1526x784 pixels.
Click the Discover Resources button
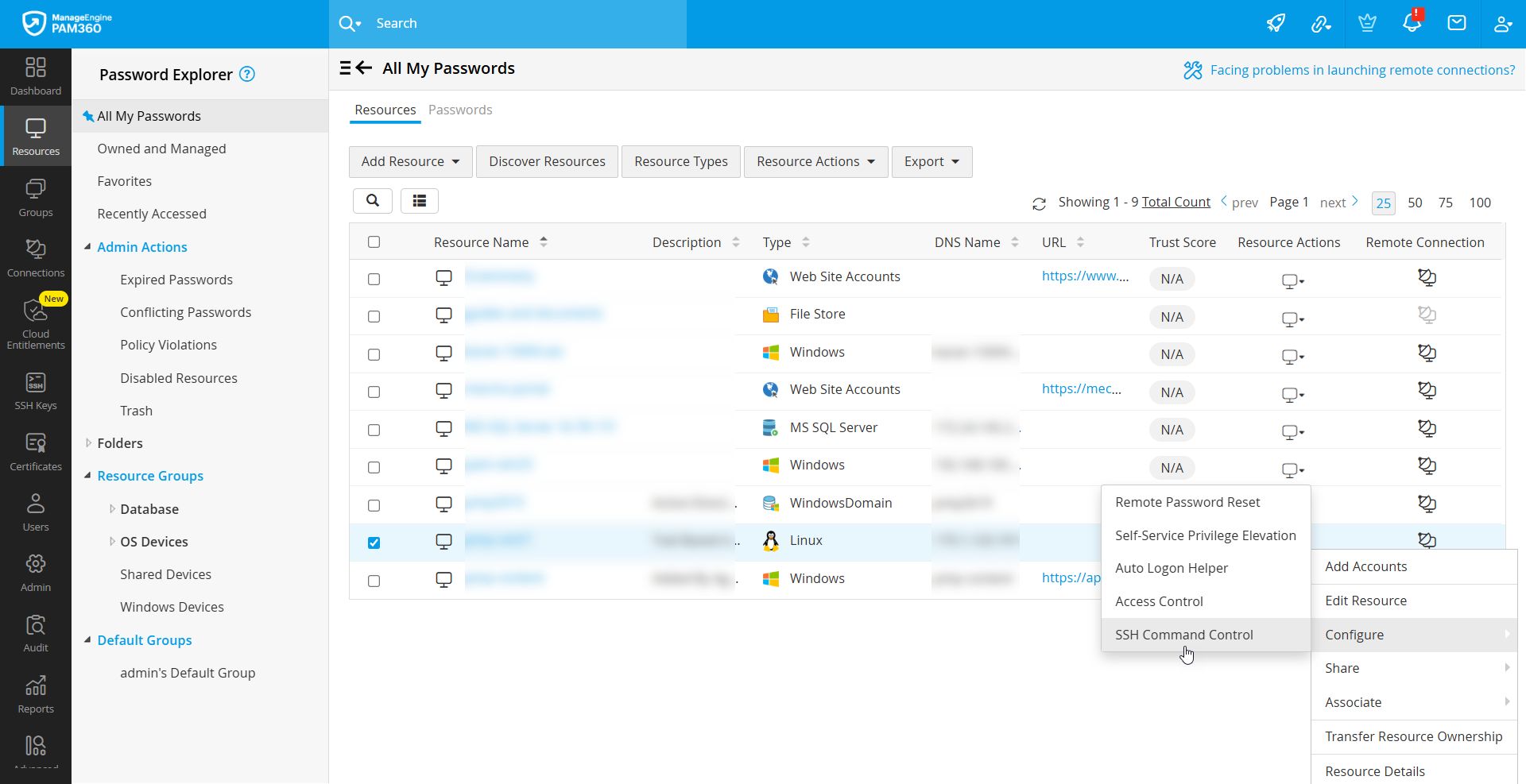pyautogui.click(x=547, y=162)
